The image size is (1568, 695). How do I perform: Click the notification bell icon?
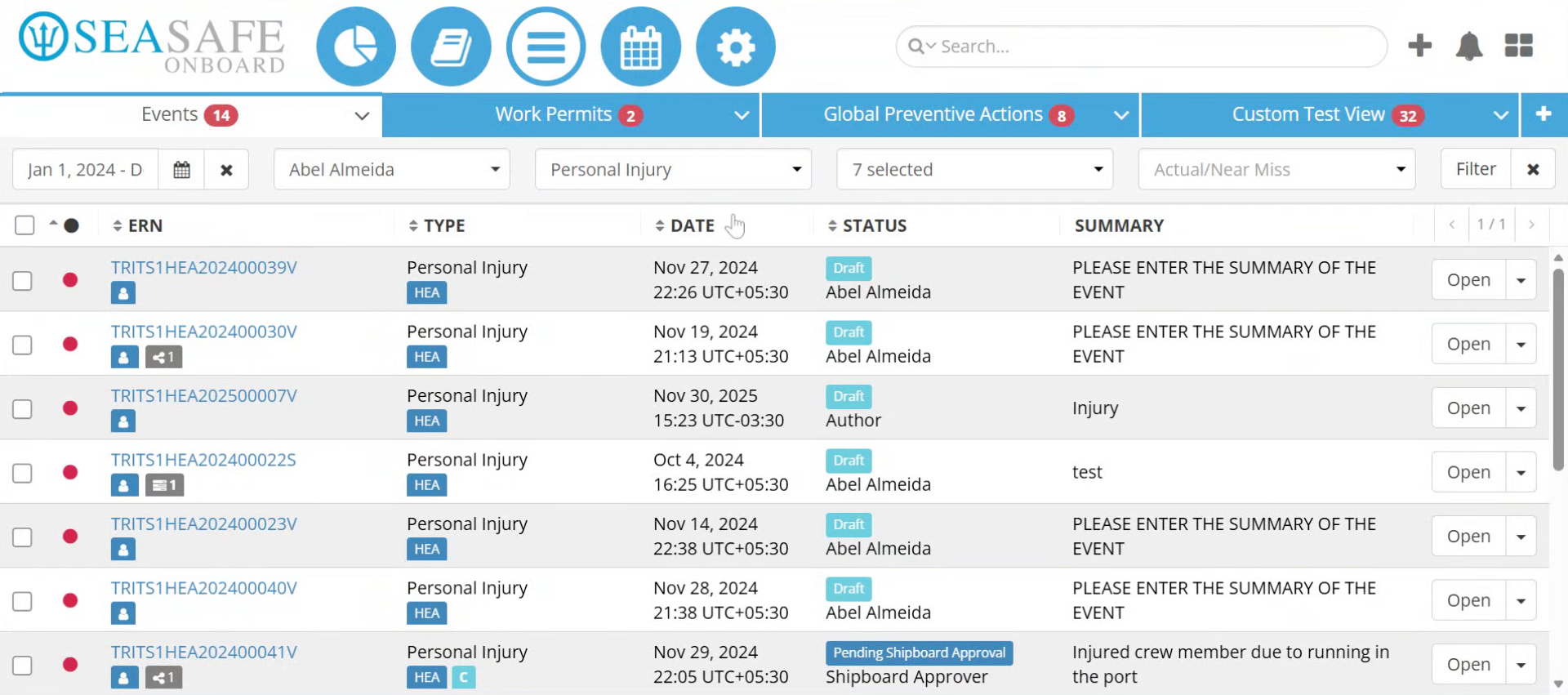pyautogui.click(x=1468, y=46)
